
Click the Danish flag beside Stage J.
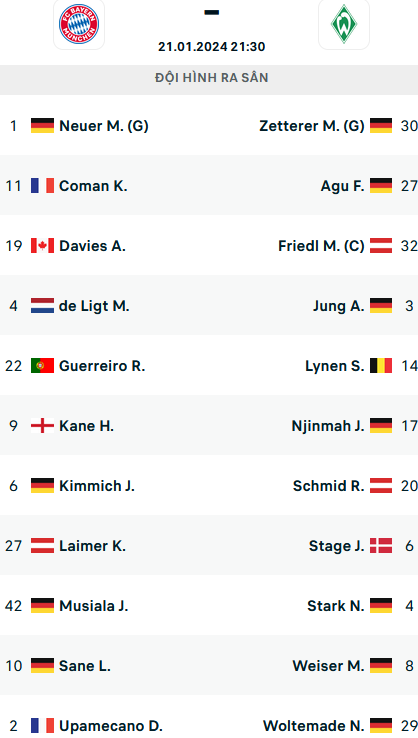tap(381, 546)
